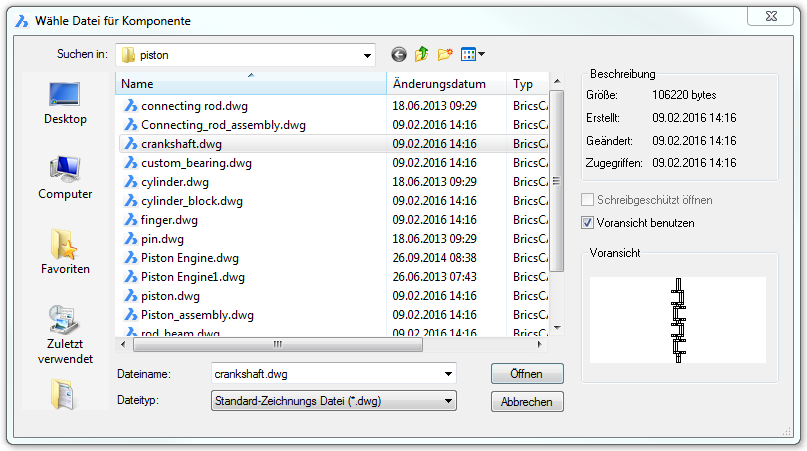This screenshot has width=807, height=451.
Task: Toggle Voransicht benutzen checkbox
Action: (x=588, y=223)
